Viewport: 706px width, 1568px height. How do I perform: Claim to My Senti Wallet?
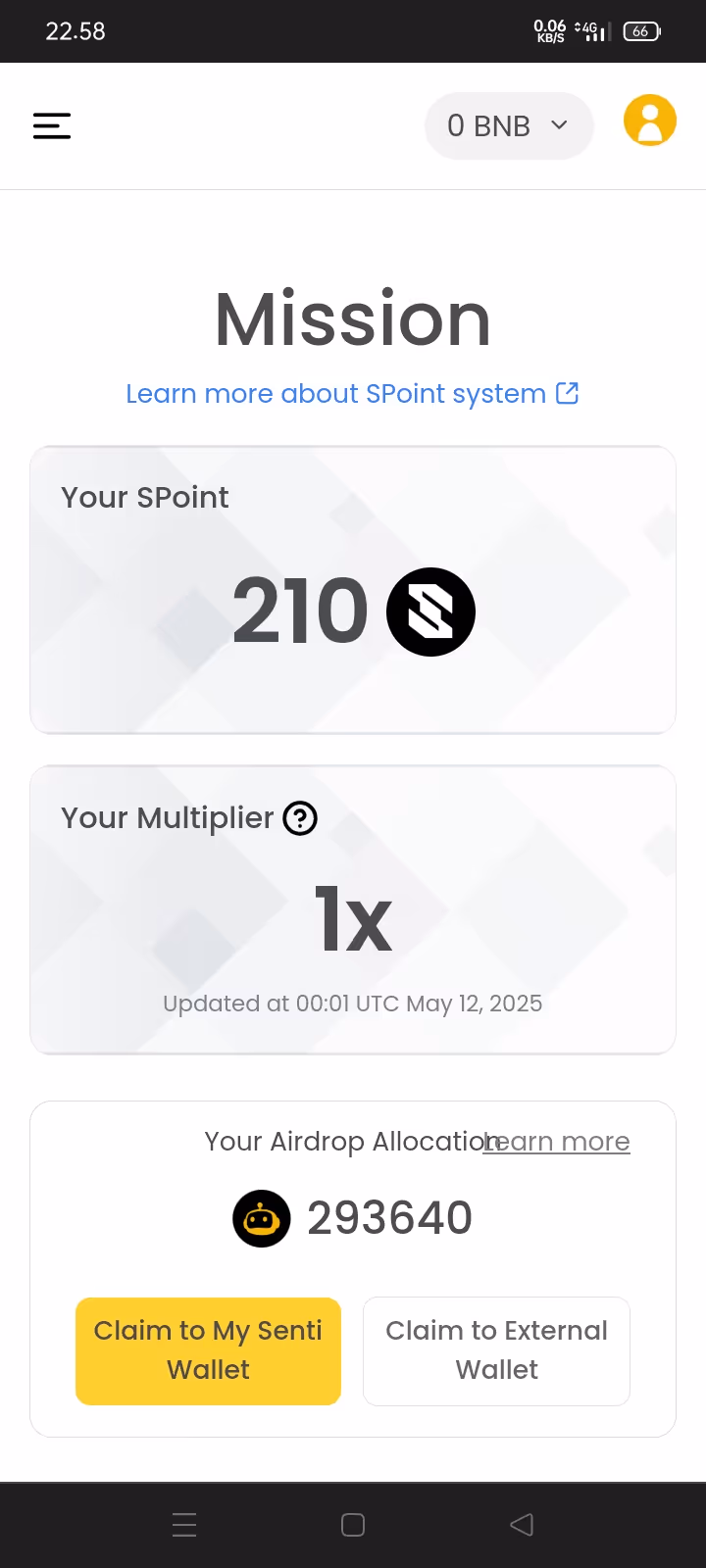click(208, 1350)
